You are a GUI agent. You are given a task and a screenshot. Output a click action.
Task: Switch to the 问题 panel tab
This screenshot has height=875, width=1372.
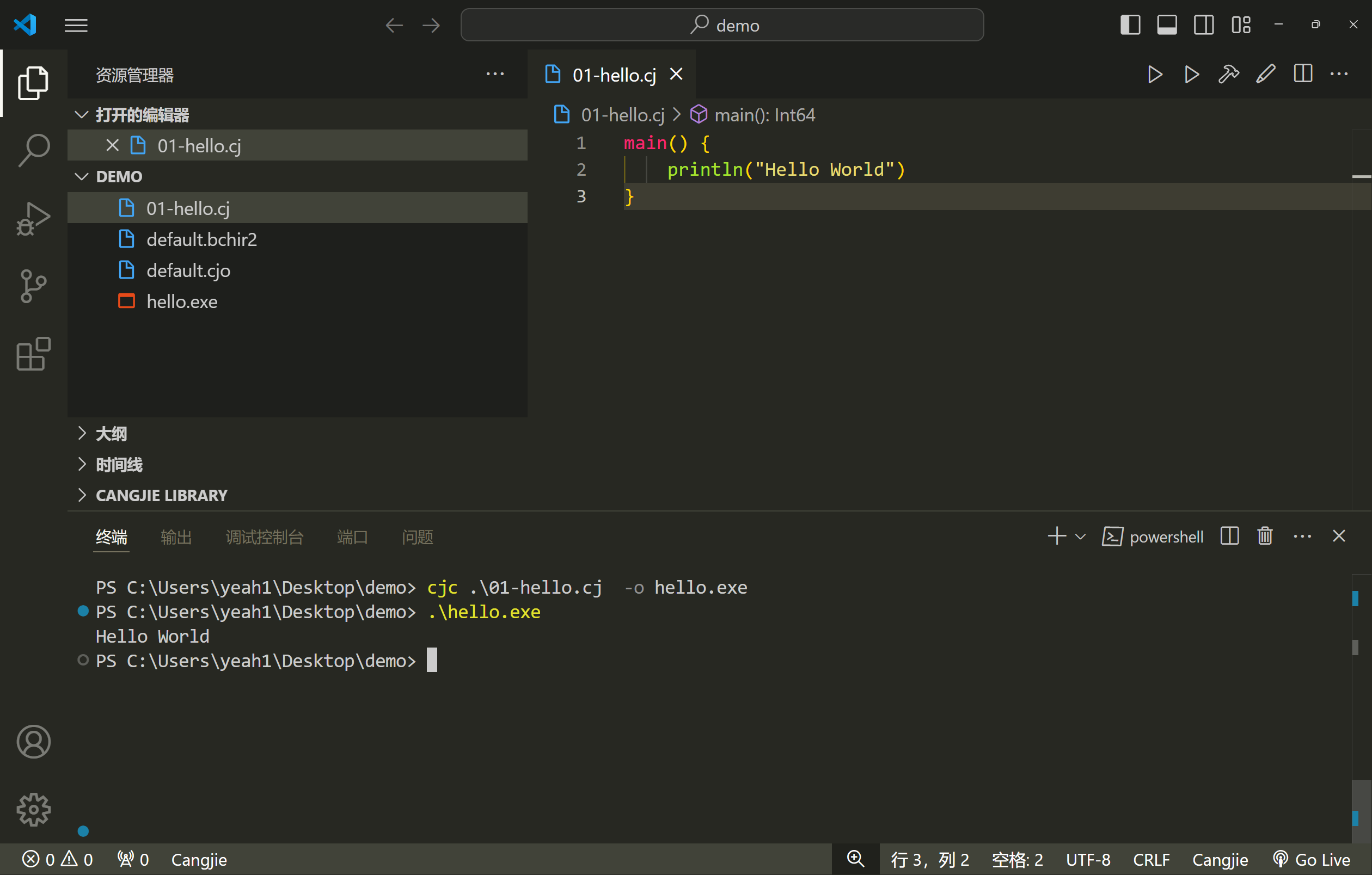417,537
